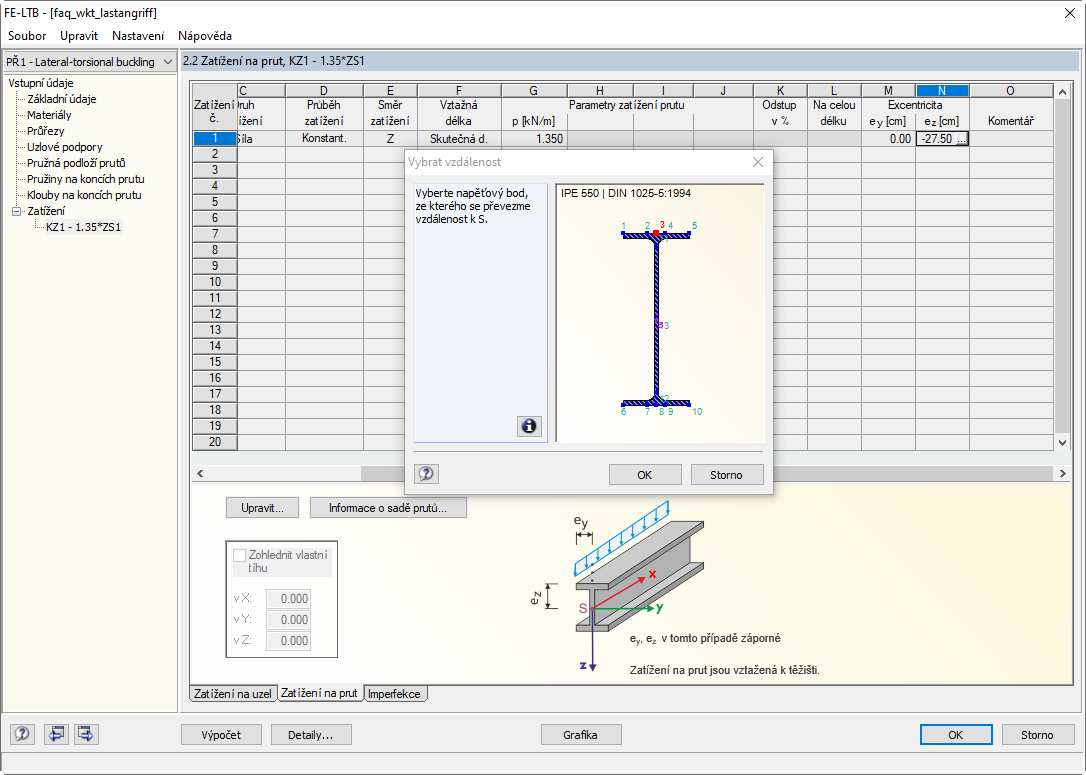Confirm with OK in Vybrat vzdálenost dialog
The image size is (1086, 775).
point(645,474)
